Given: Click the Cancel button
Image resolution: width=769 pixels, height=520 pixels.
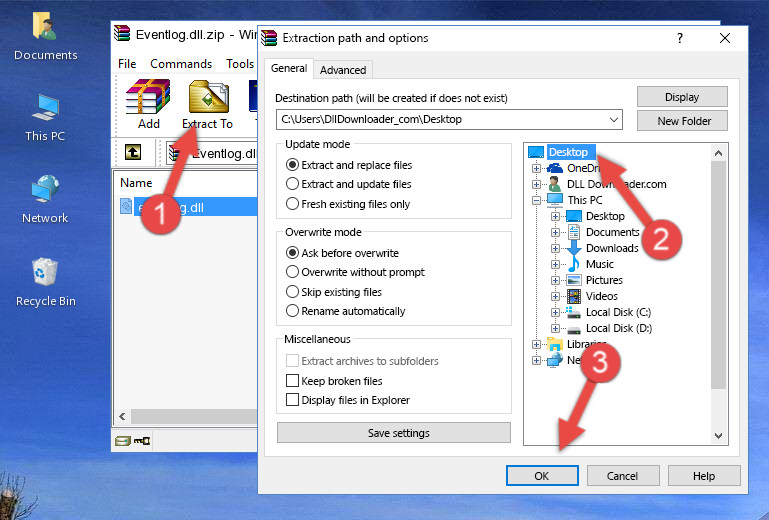Looking at the screenshot, I should click(623, 476).
